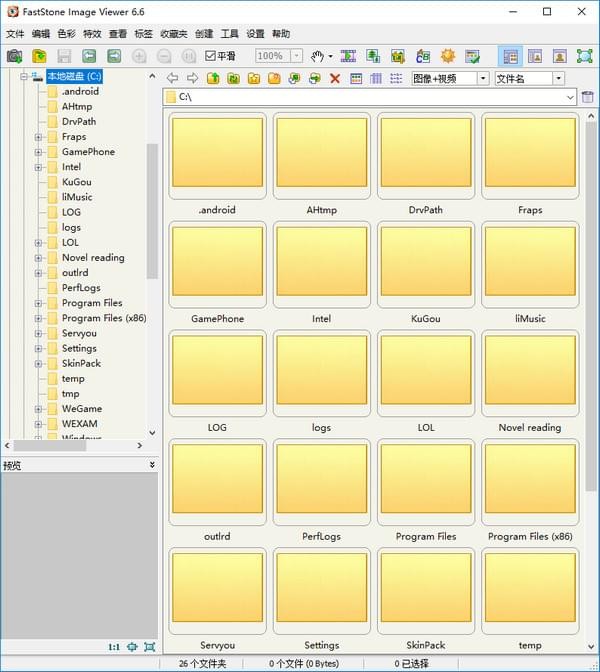Open the zoom percentage 100% combo box
The height and width of the screenshot is (672, 600).
click(x=296, y=56)
